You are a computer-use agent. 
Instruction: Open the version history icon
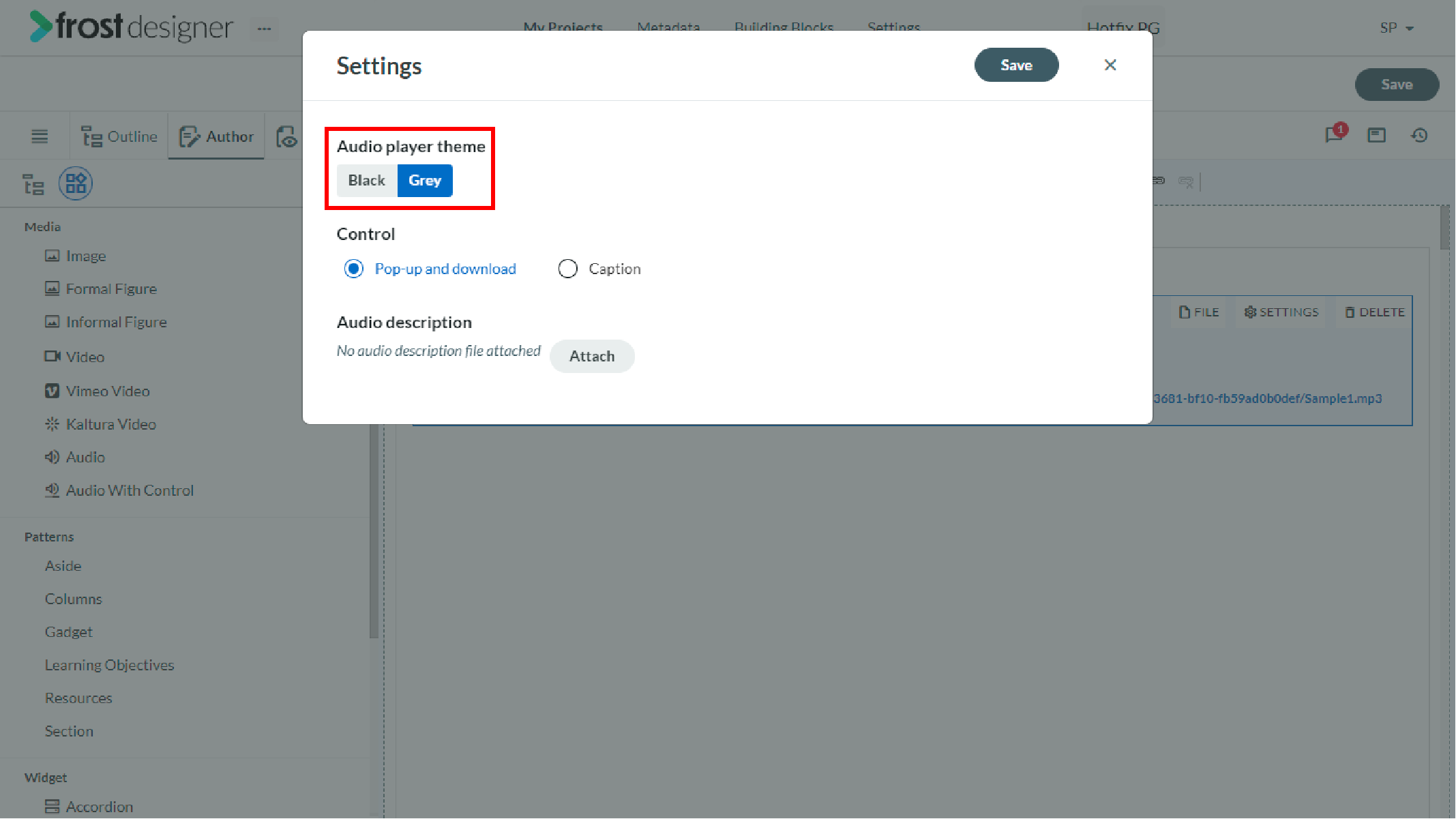click(1419, 135)
